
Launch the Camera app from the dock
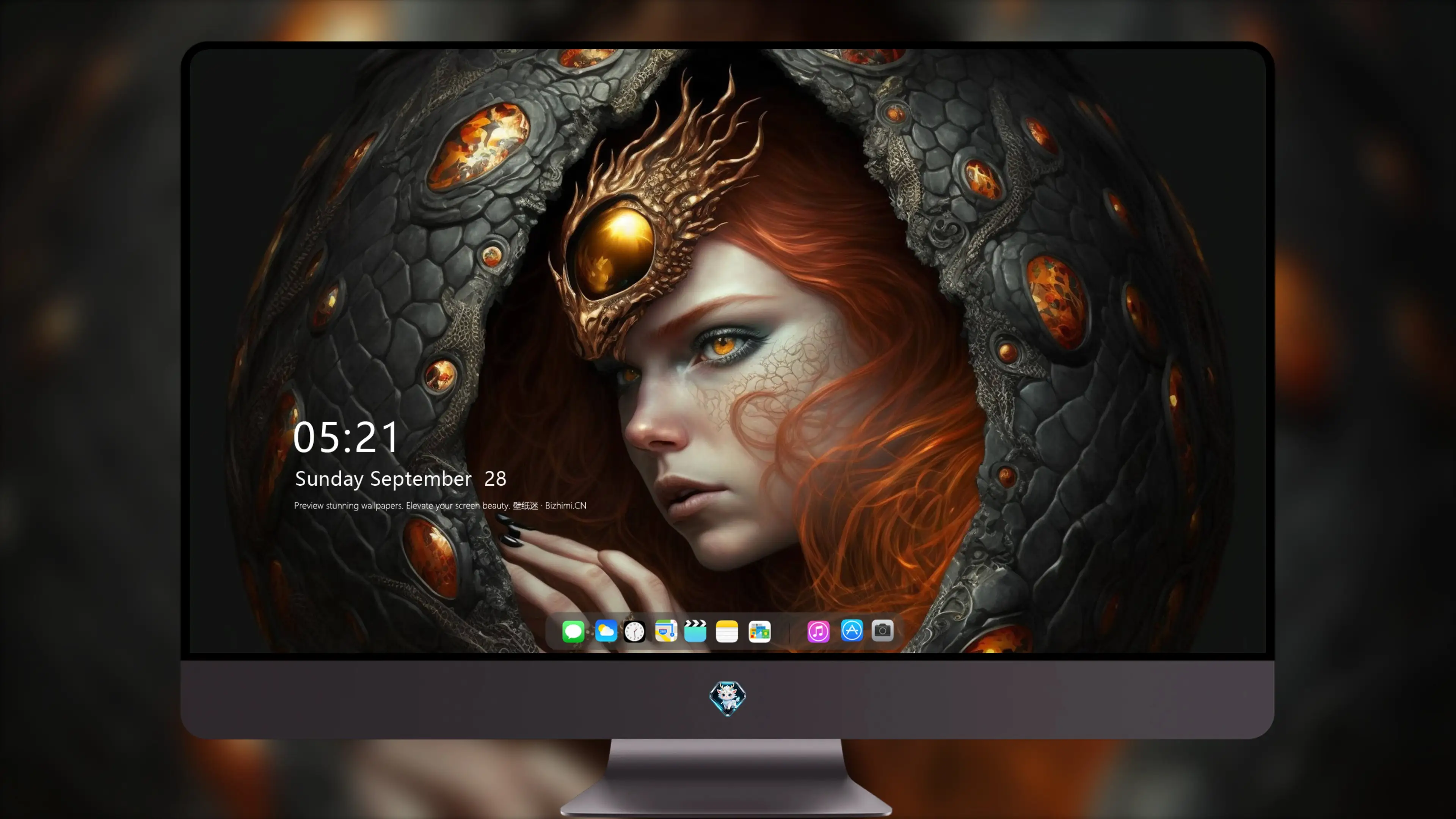(882, 630)
